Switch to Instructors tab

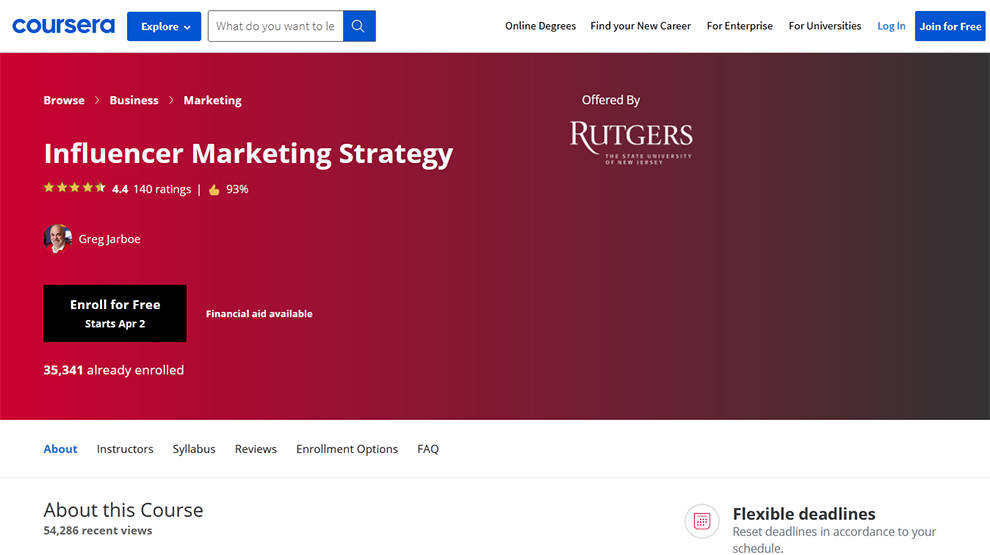pyautogui.click(x=125, y=449)
